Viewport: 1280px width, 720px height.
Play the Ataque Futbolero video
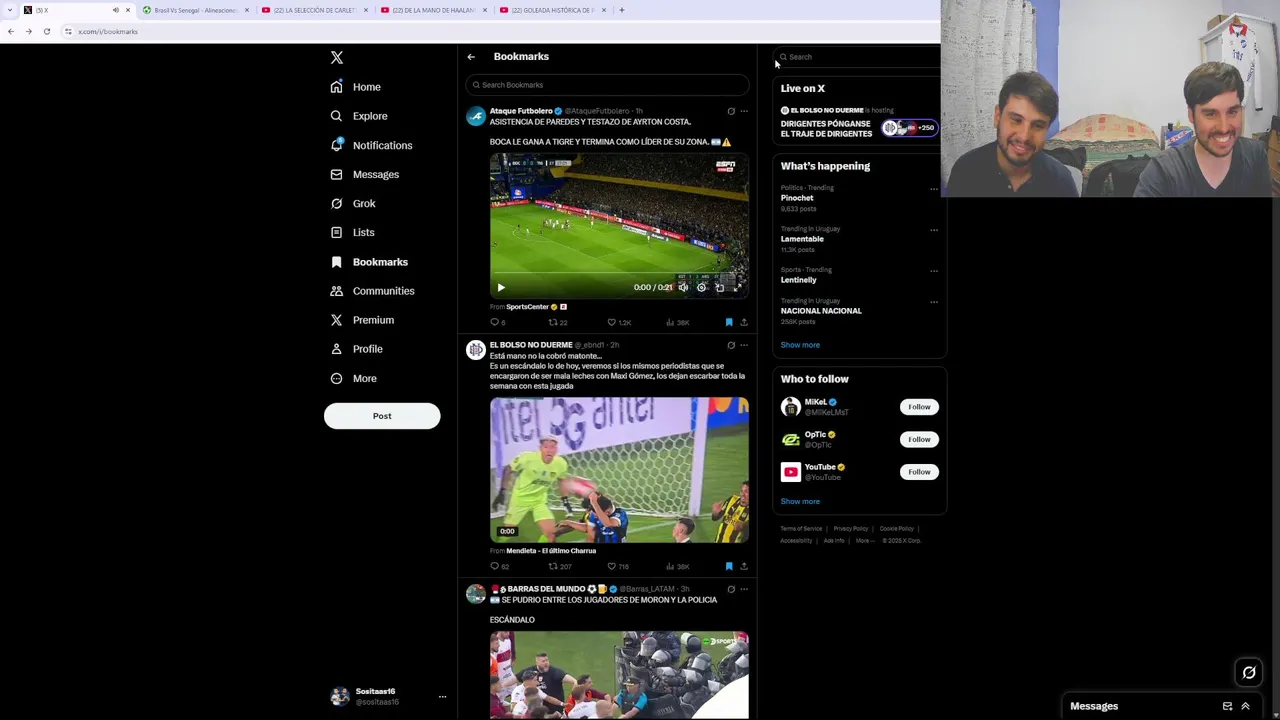(501, 288)
